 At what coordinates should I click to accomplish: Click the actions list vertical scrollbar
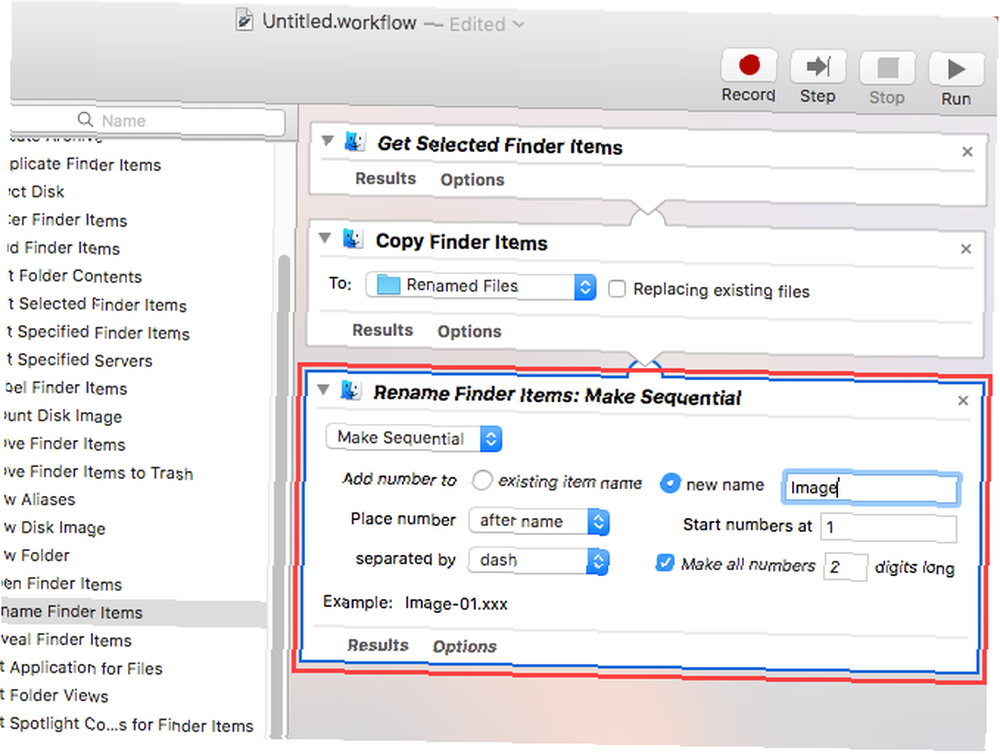(279, 496)
